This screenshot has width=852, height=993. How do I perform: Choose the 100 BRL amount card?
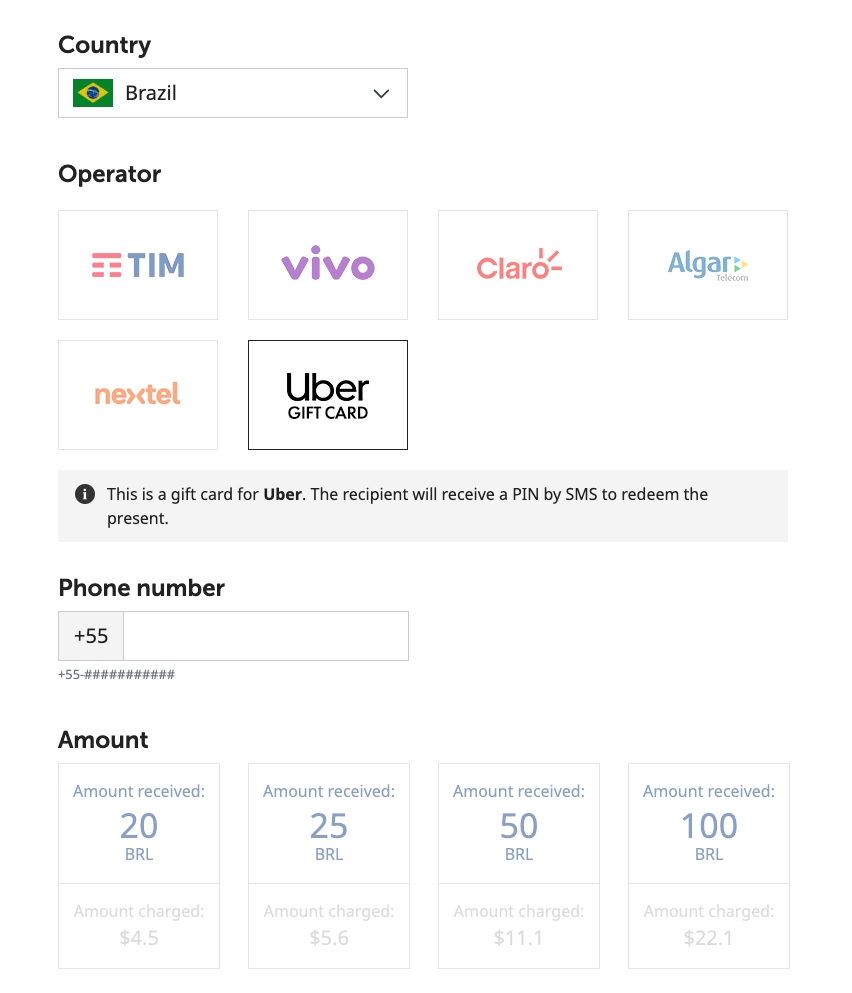pyautogui.click(x=709, y=823)
